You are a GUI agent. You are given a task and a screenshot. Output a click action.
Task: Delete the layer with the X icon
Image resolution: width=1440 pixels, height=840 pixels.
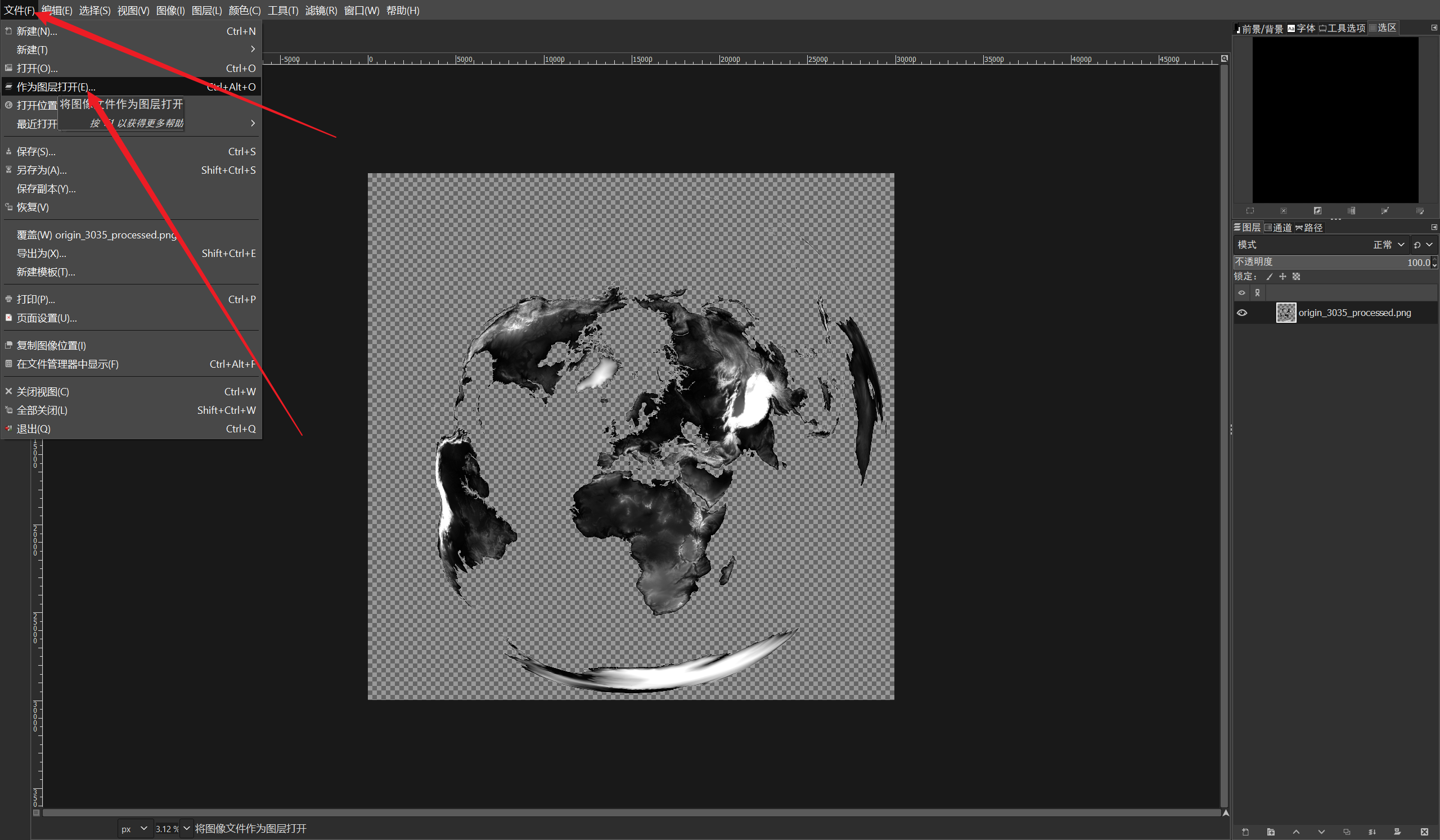click(x=1424, y=832)
